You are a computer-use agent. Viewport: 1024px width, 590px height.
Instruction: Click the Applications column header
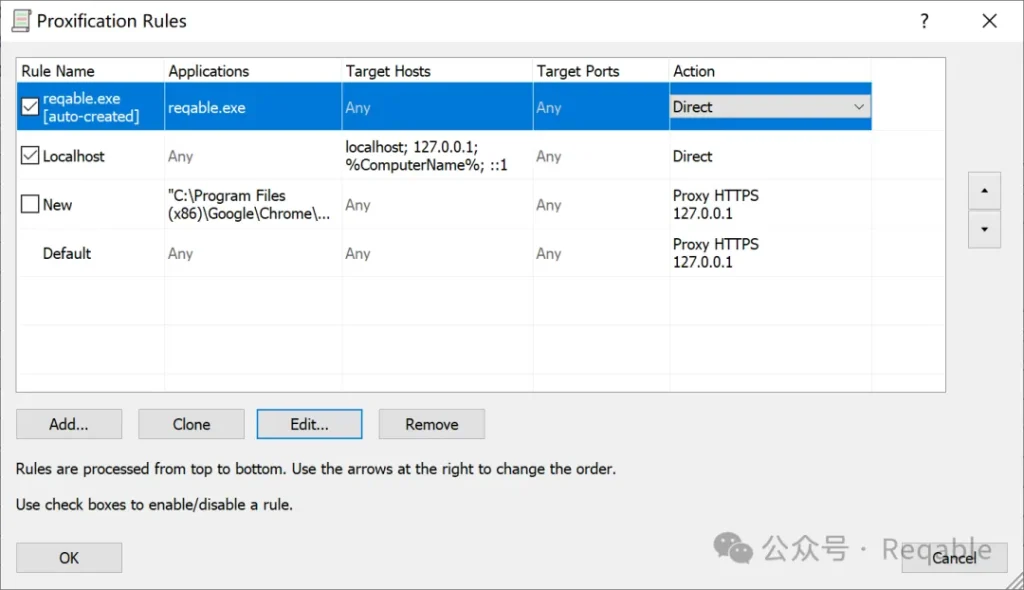(x=252, y=71)
